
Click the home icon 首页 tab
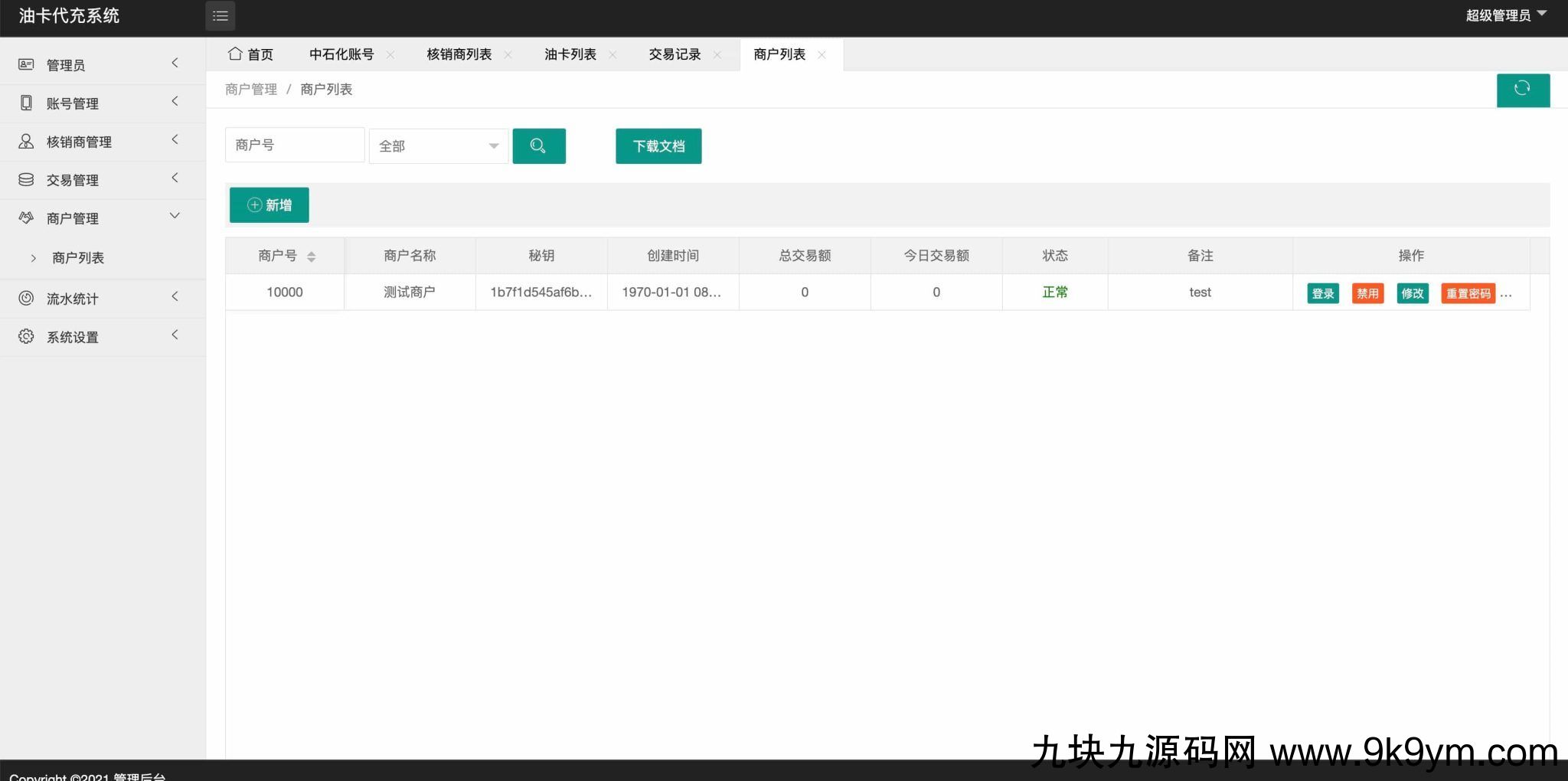coord(250,54)
